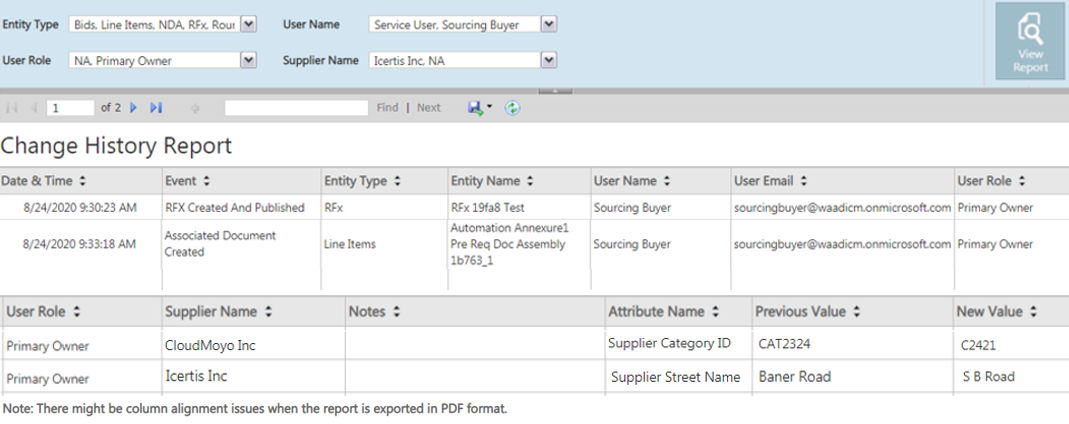Image resolution: width=1069 pixels, height=424 pixels.
Task: Open the Entity Type dropdown
Action: click(x=249, y=24)
